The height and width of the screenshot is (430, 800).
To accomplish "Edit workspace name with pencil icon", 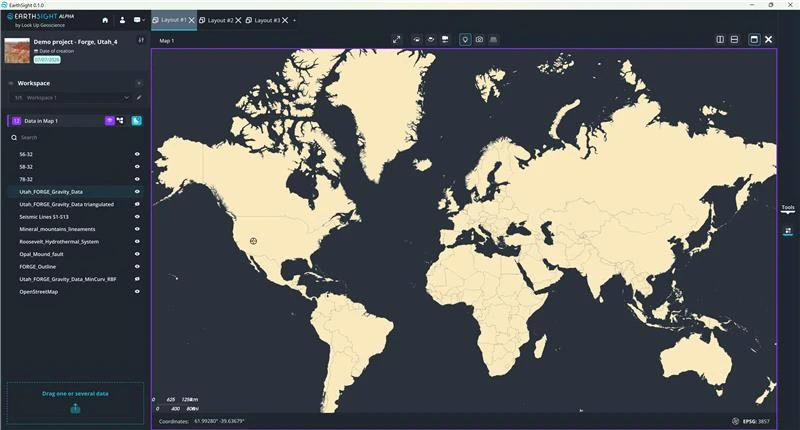I will point(139,97).
